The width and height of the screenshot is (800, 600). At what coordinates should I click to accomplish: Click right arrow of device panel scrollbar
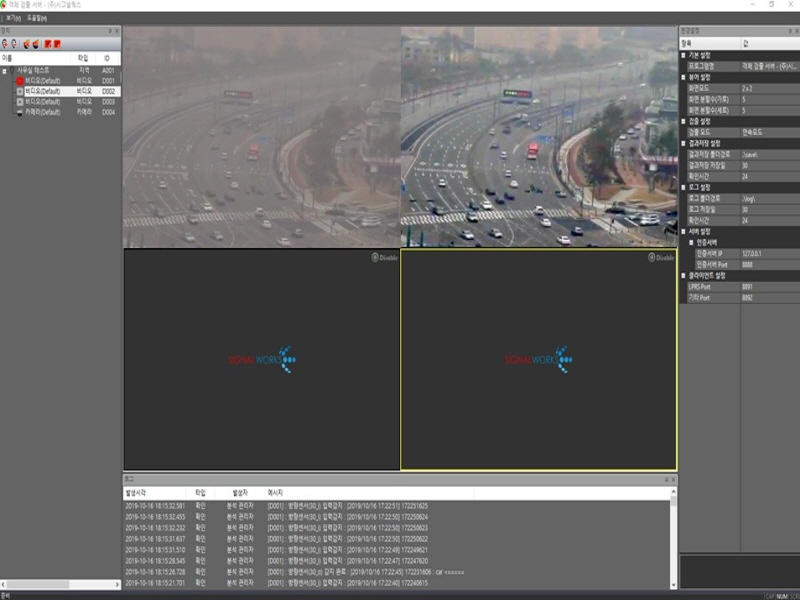pos(117,584)
